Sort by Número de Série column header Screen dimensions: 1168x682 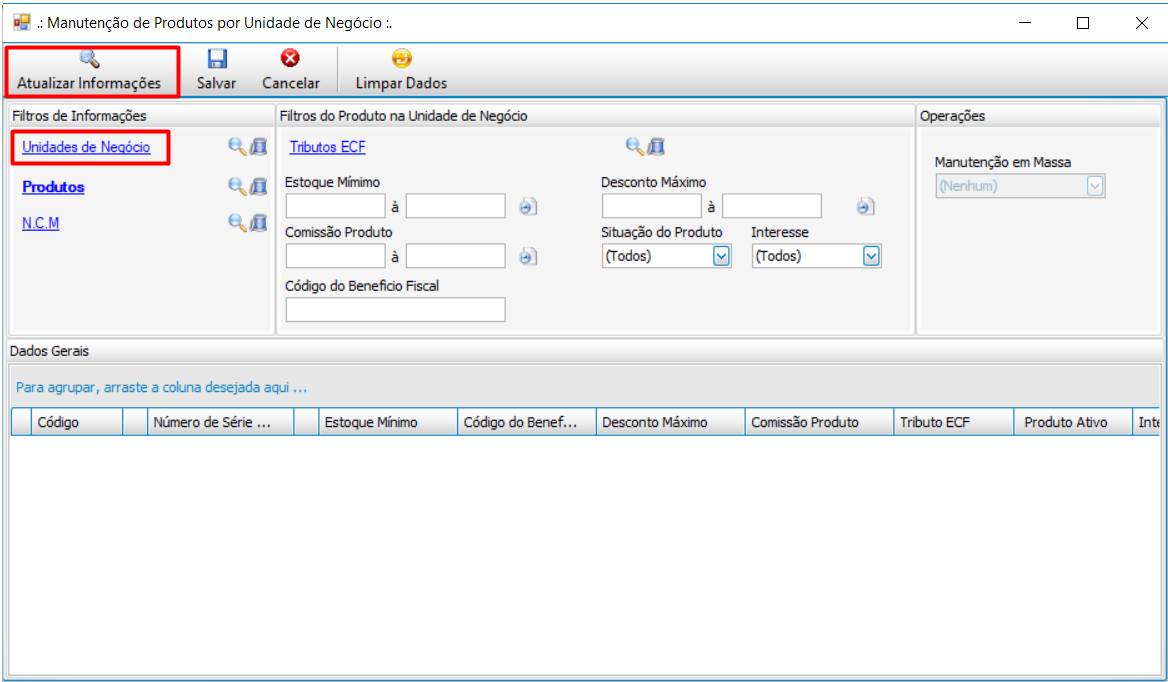coord(220,422)
